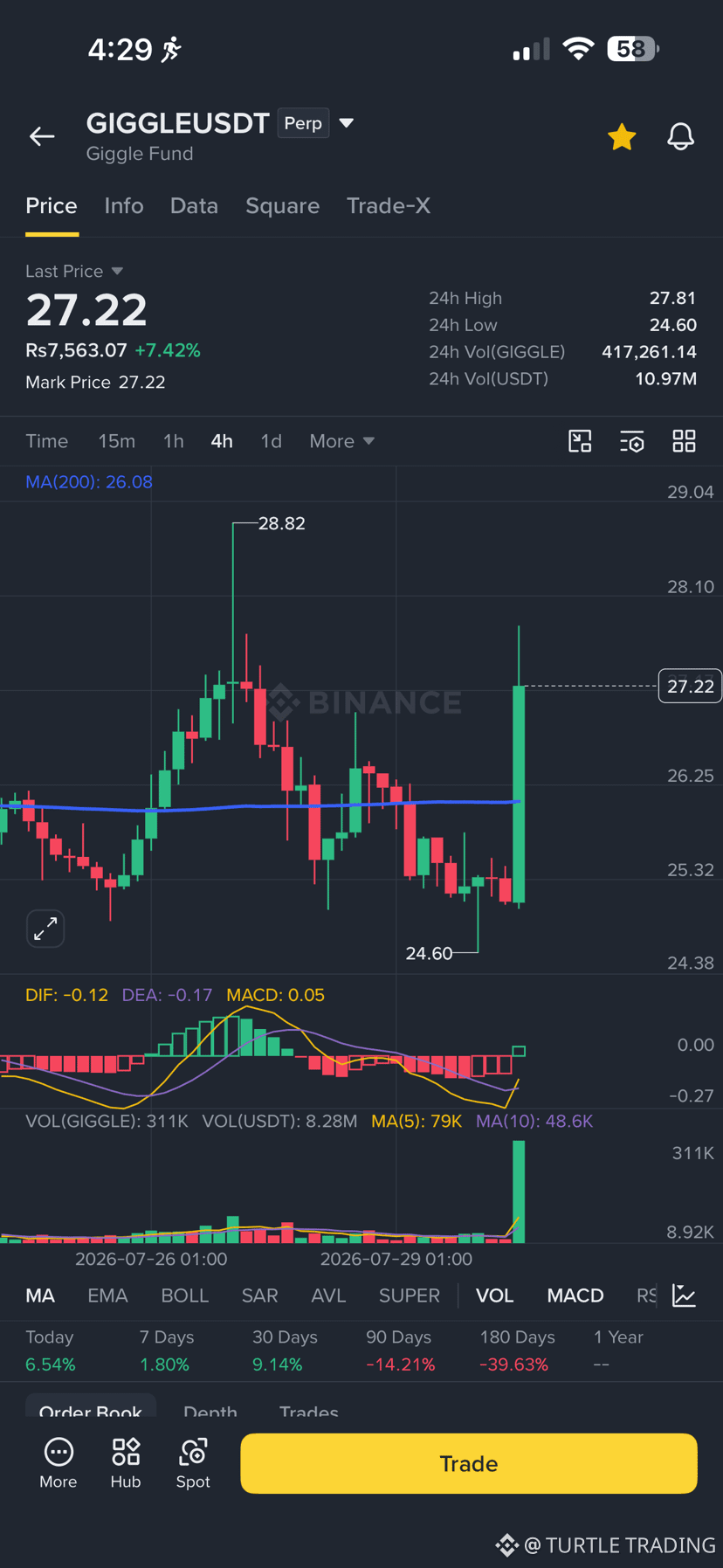Open indicator list via line-chart icon
Viewport: 723px width, 1568px height.
coord(685,1295)
